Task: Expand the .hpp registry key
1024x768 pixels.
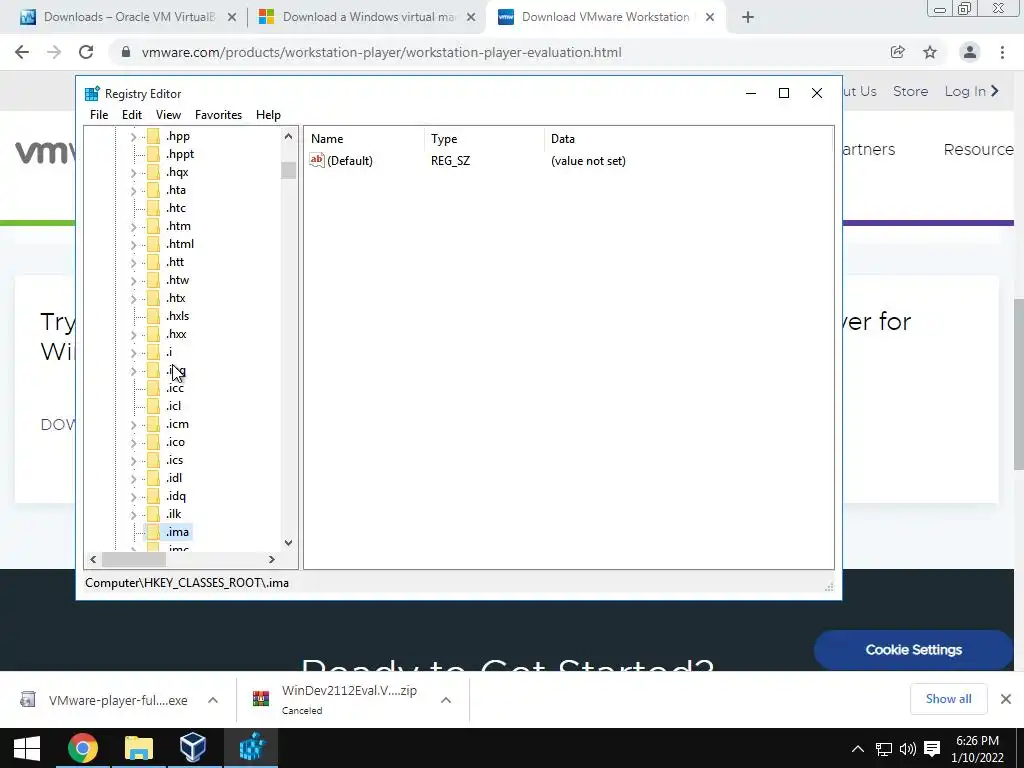Action: coord(133,136)
